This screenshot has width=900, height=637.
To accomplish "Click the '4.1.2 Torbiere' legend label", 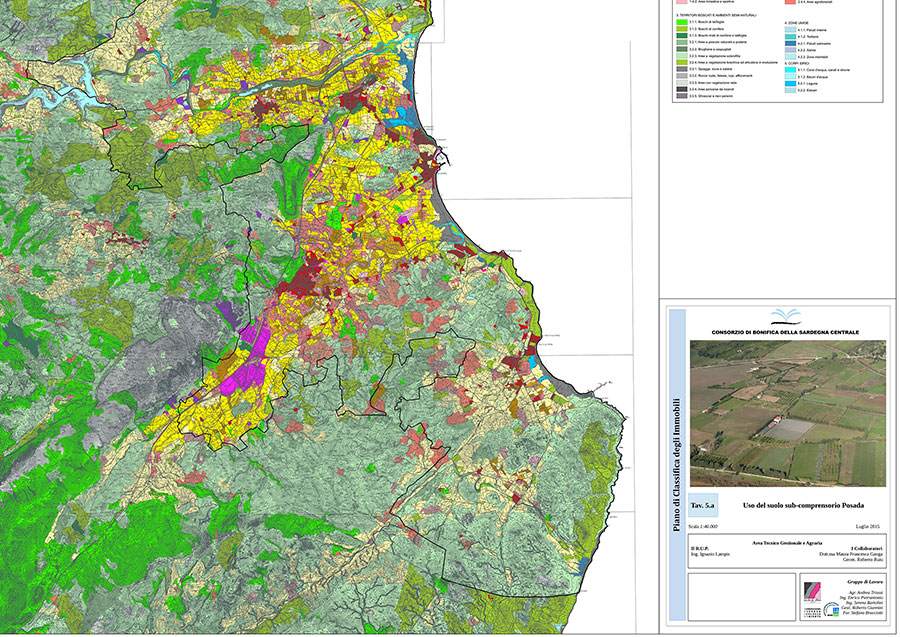I will click(809, 37).
